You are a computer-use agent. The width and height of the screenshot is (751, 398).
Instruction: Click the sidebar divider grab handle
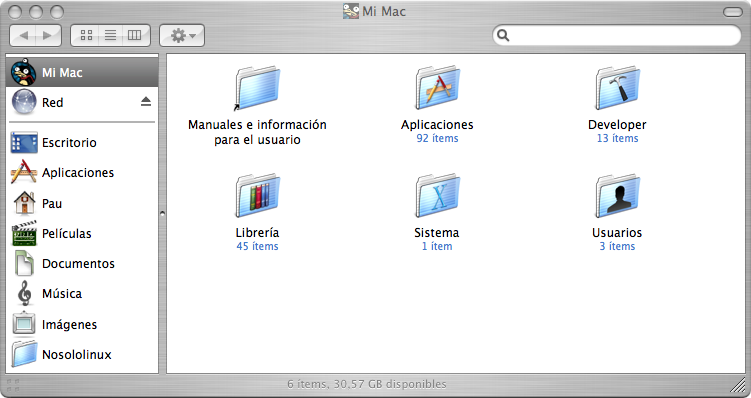click(162, 213)
